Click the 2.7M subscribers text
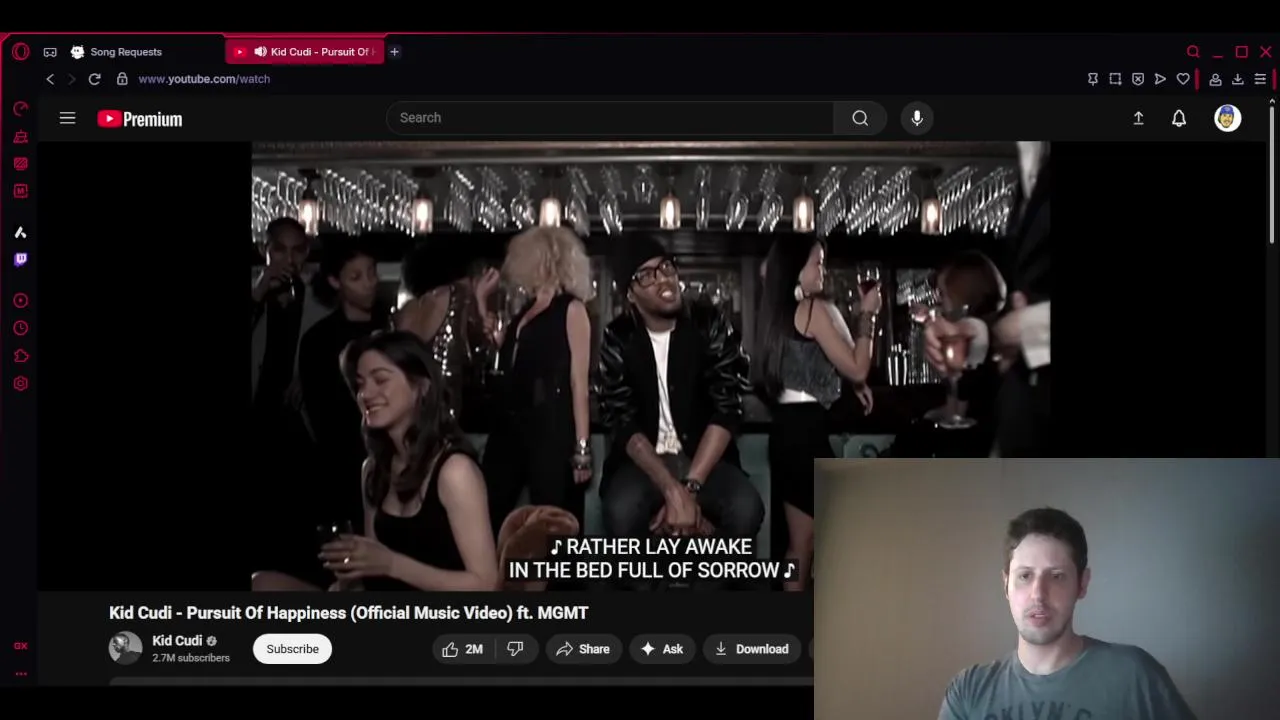Viewport: 1280px width, 720px height. click(x=191, y=658)
